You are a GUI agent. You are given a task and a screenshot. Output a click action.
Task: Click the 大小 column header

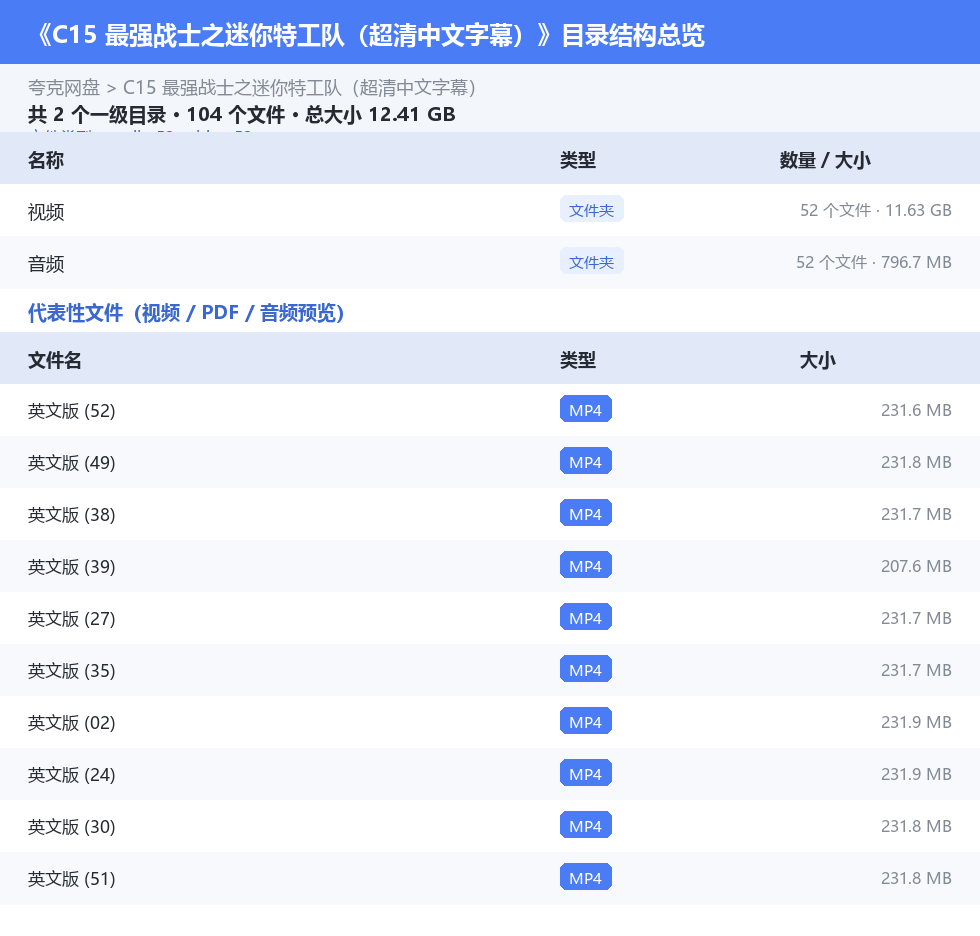tap(818, 360)
